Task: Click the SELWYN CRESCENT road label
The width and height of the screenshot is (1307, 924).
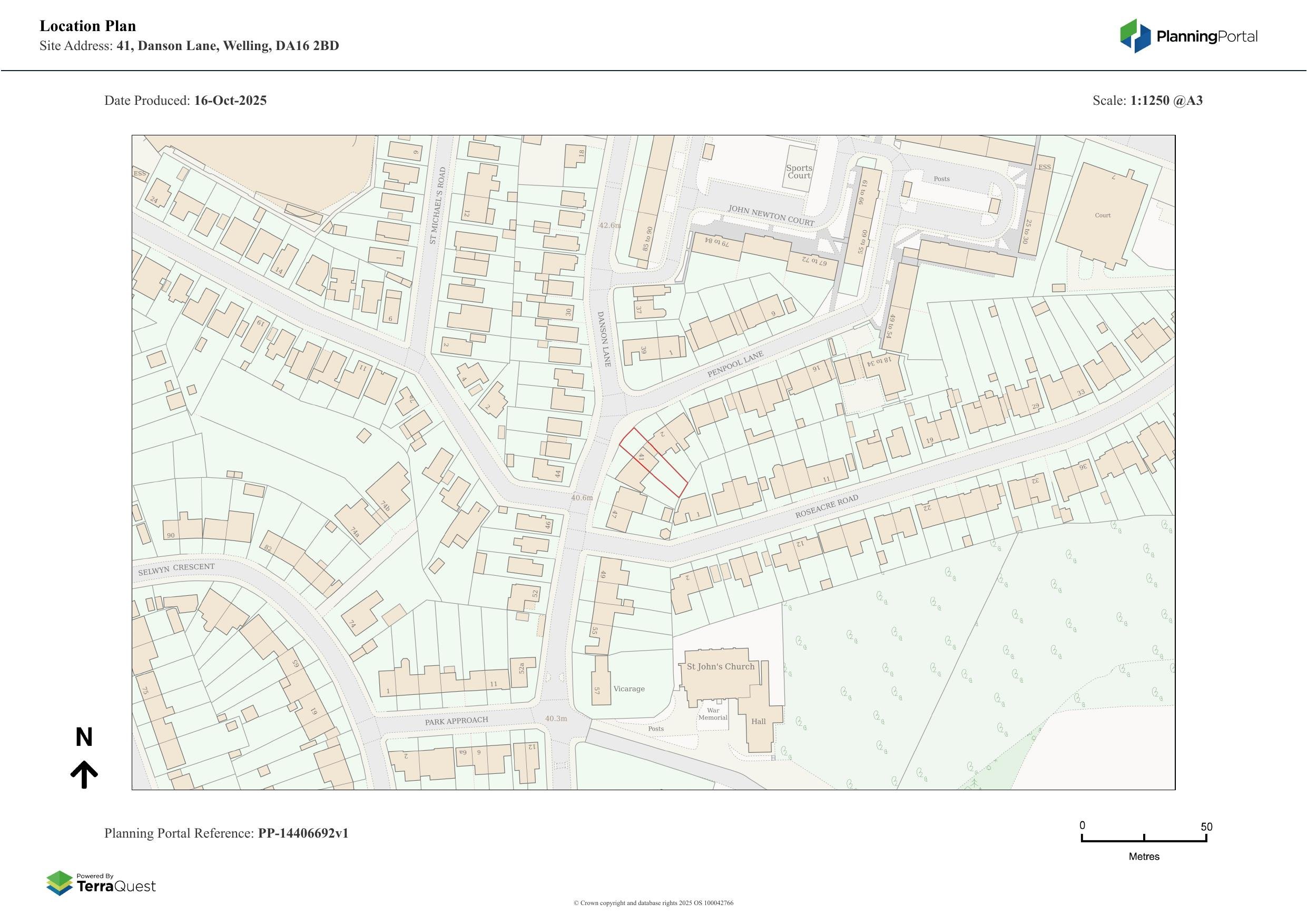Action: click(176, 569)
